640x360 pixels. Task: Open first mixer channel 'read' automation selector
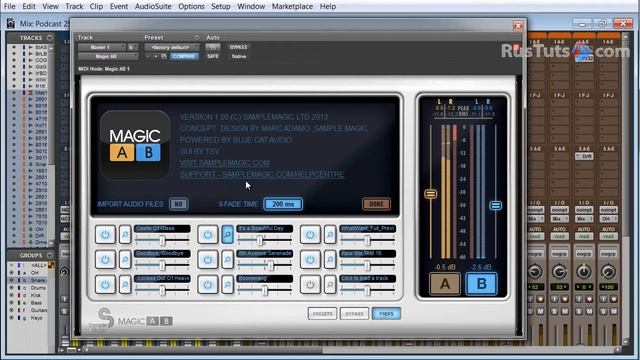tap(535, 236)
